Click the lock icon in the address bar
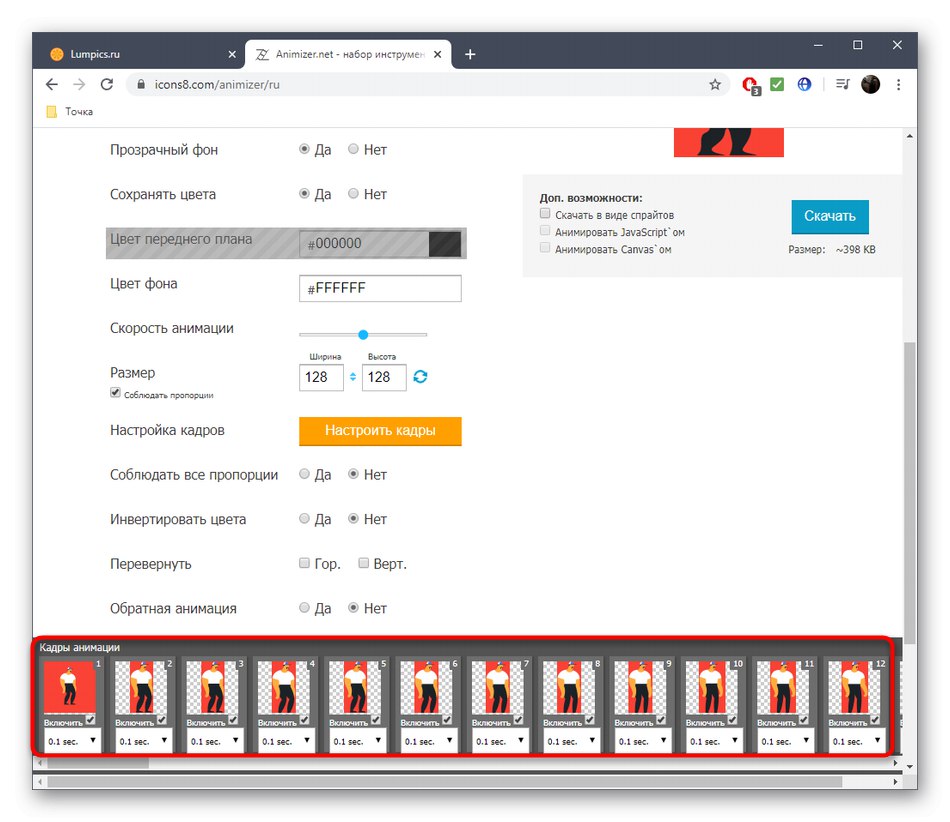This screenshot has height=822, width=950. (141, 85)
